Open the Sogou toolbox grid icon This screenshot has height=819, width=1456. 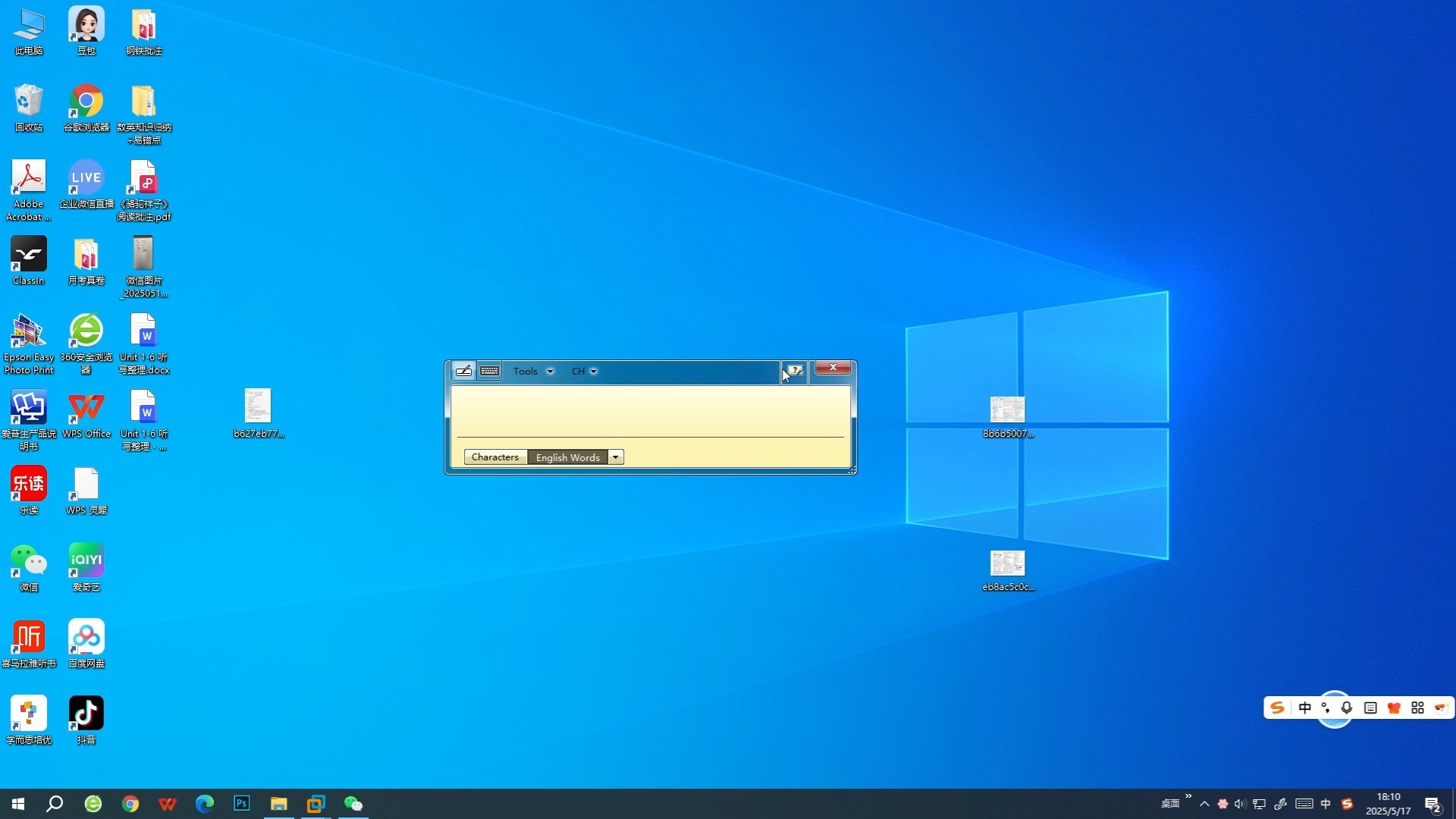pos(1417,708)
